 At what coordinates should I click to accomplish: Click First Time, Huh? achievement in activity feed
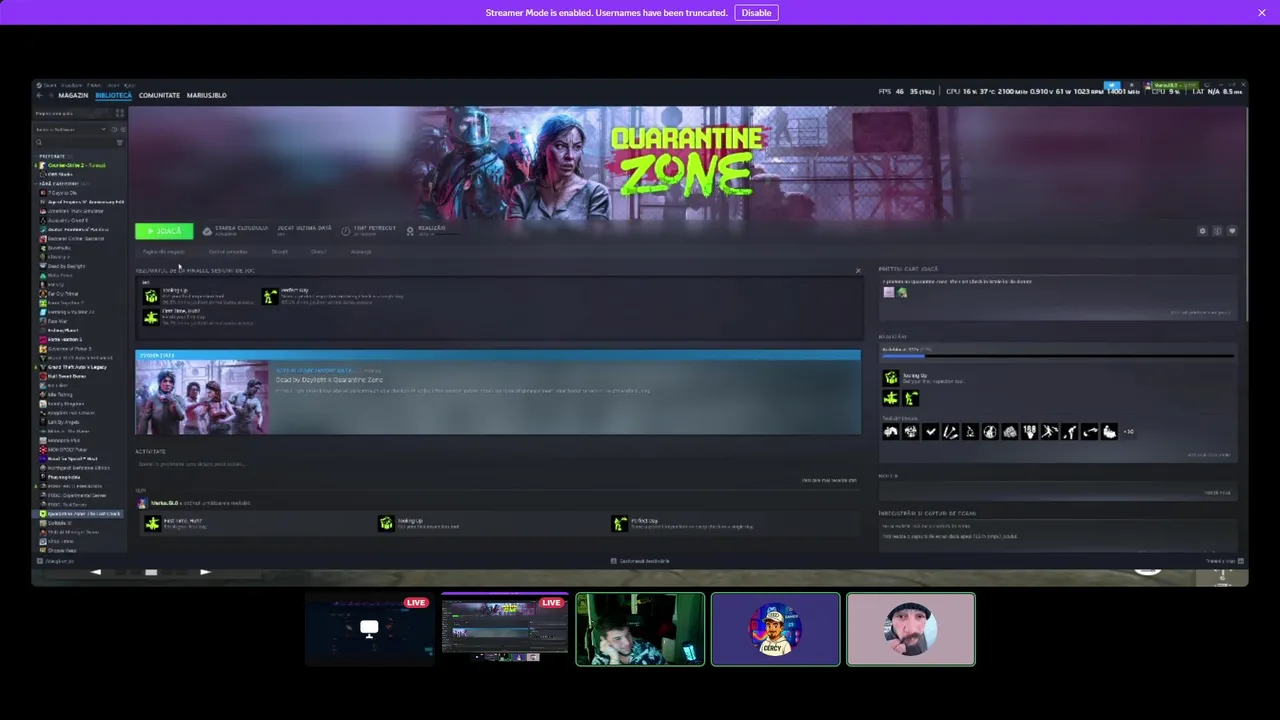click(153, 523)
